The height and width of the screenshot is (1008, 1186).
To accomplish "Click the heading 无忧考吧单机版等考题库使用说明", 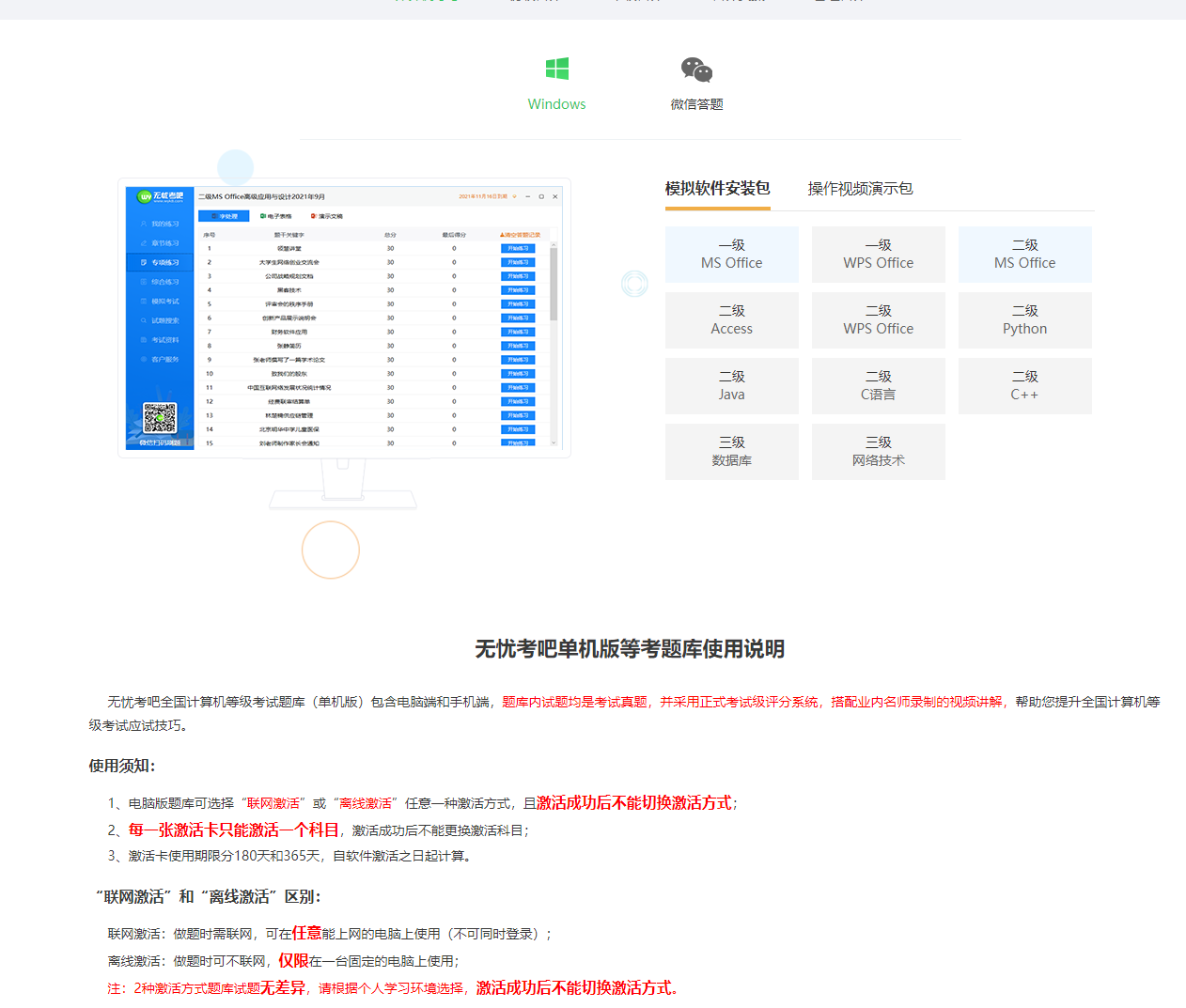I will tap(630, 649).
